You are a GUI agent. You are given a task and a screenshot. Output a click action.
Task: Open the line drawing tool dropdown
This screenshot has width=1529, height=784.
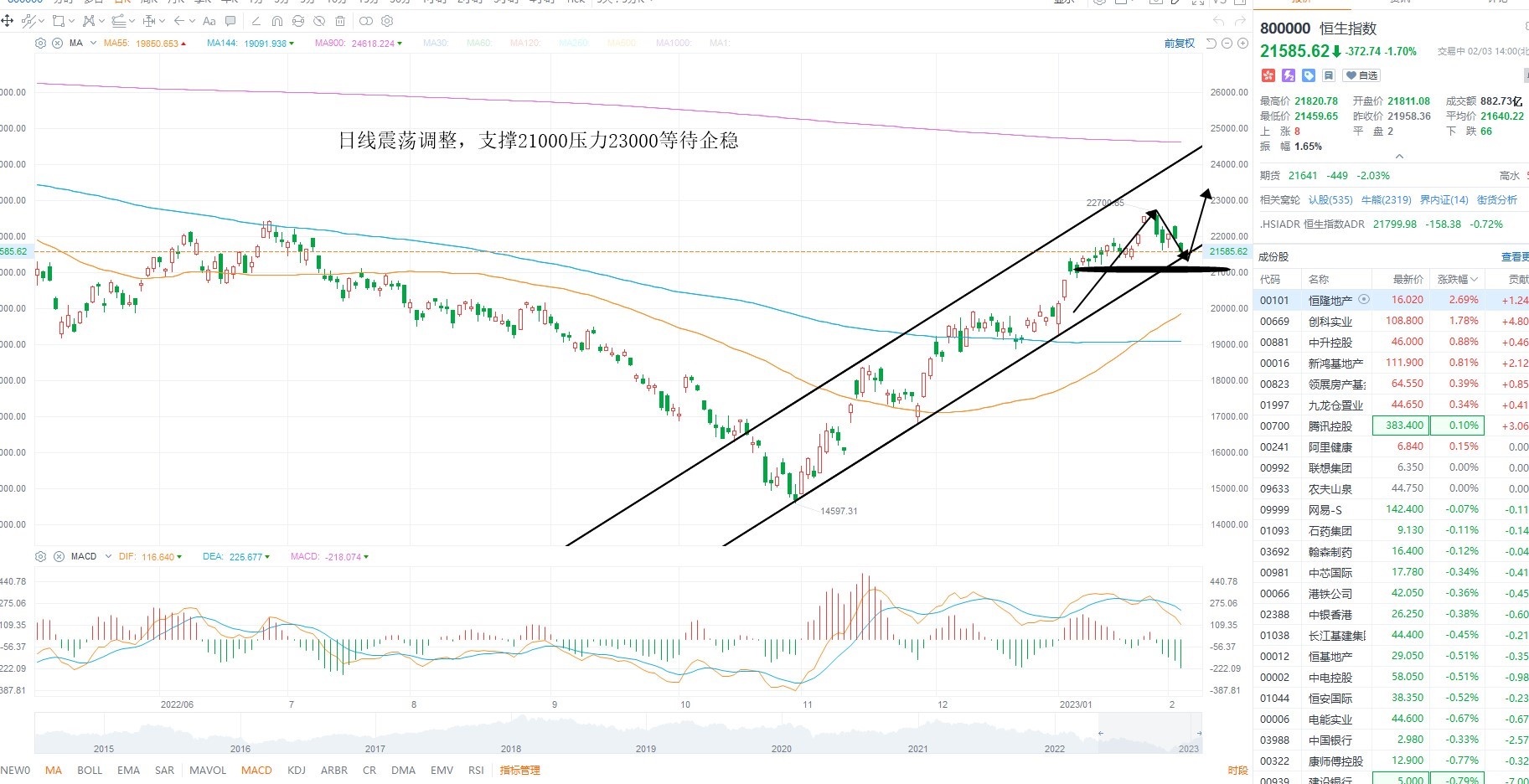[41, 21]
